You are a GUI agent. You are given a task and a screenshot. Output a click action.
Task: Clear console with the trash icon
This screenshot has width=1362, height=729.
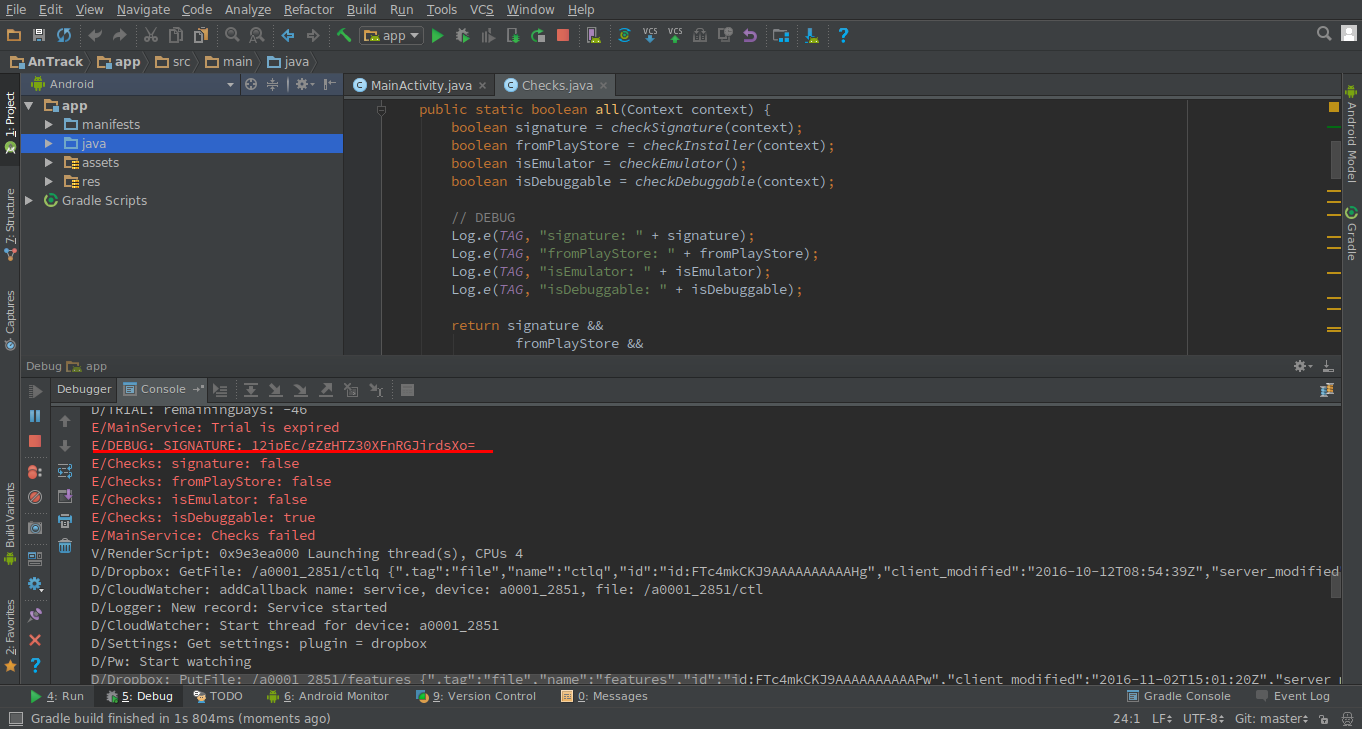pos(65,545)
